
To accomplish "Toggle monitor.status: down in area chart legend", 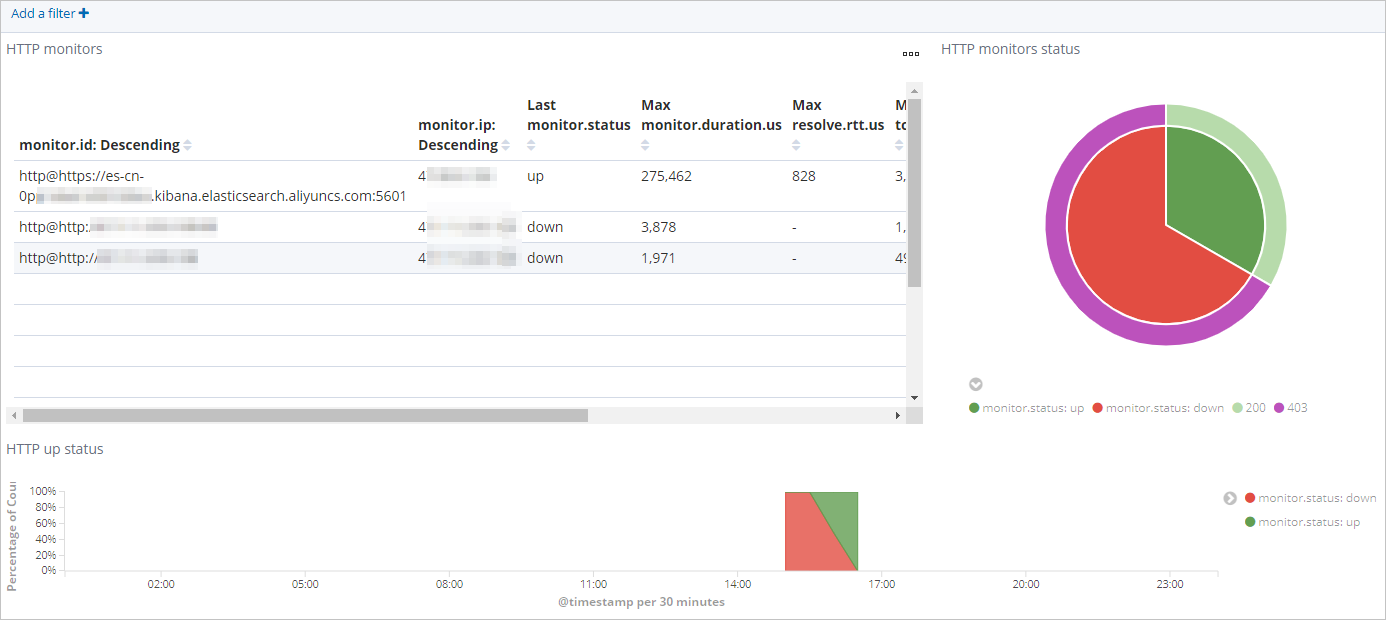I will [x=1310, y=498].
